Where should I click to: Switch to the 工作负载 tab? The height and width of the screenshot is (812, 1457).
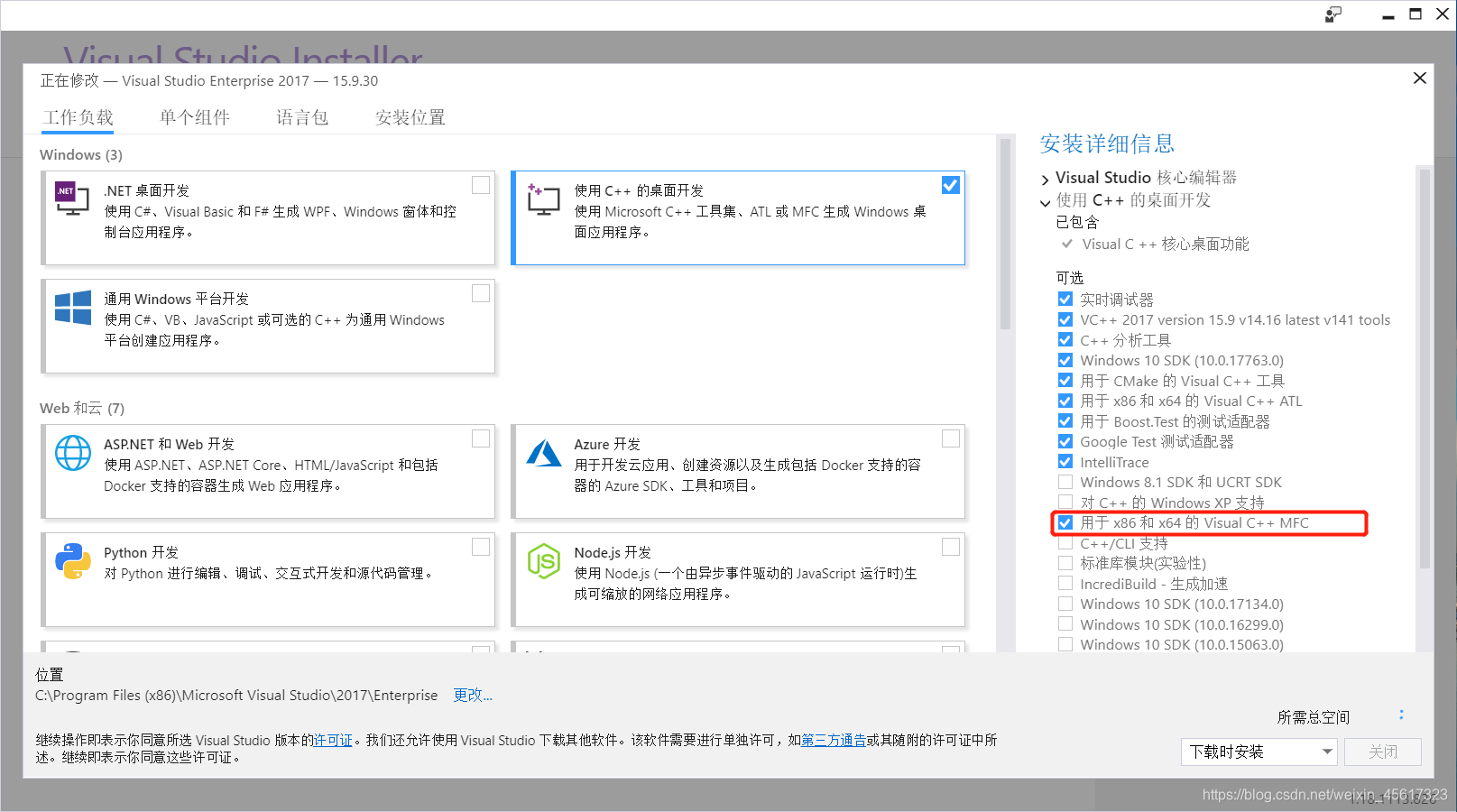click(x=78, y=117)
